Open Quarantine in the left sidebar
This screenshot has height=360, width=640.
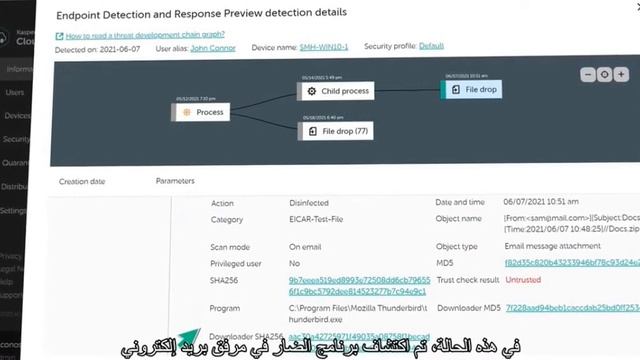click(15, 163)
